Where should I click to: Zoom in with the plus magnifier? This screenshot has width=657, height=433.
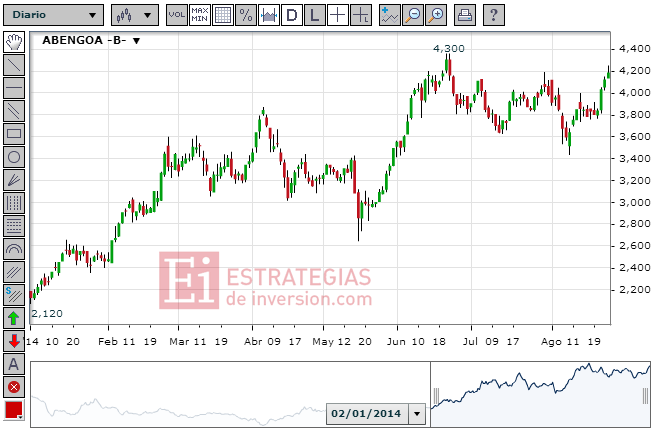click(x=436, y=15)
